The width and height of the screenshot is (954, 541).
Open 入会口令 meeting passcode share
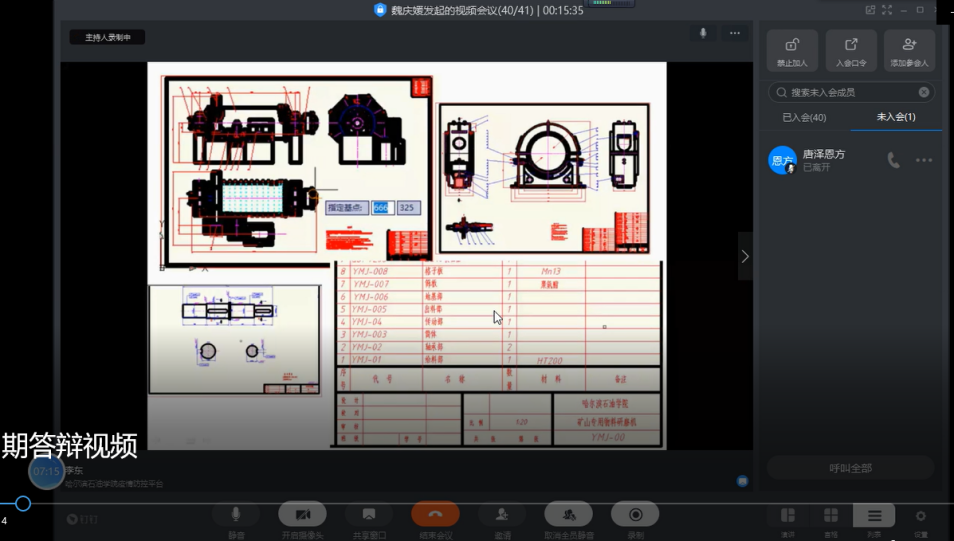851,50
